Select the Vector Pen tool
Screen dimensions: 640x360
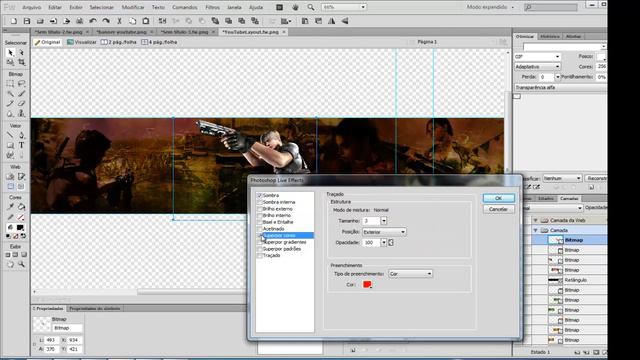click(x=21, y=136)
